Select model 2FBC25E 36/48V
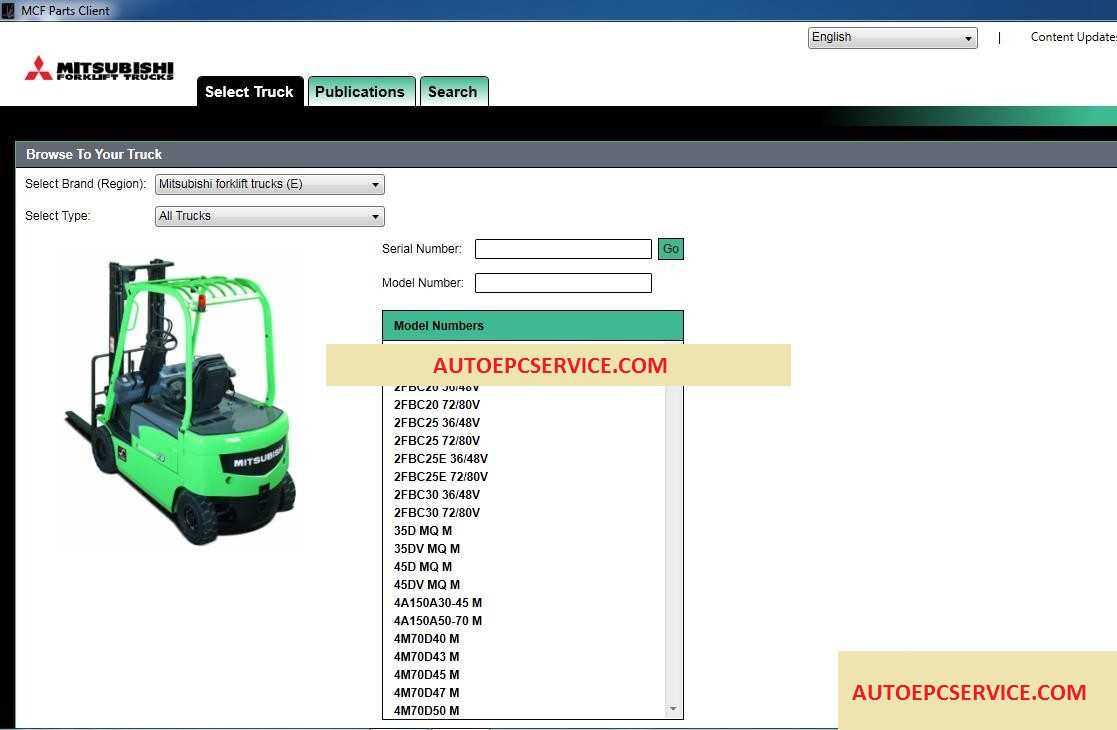This screenshot has width=1117, height=730. [x=441, y=459]
